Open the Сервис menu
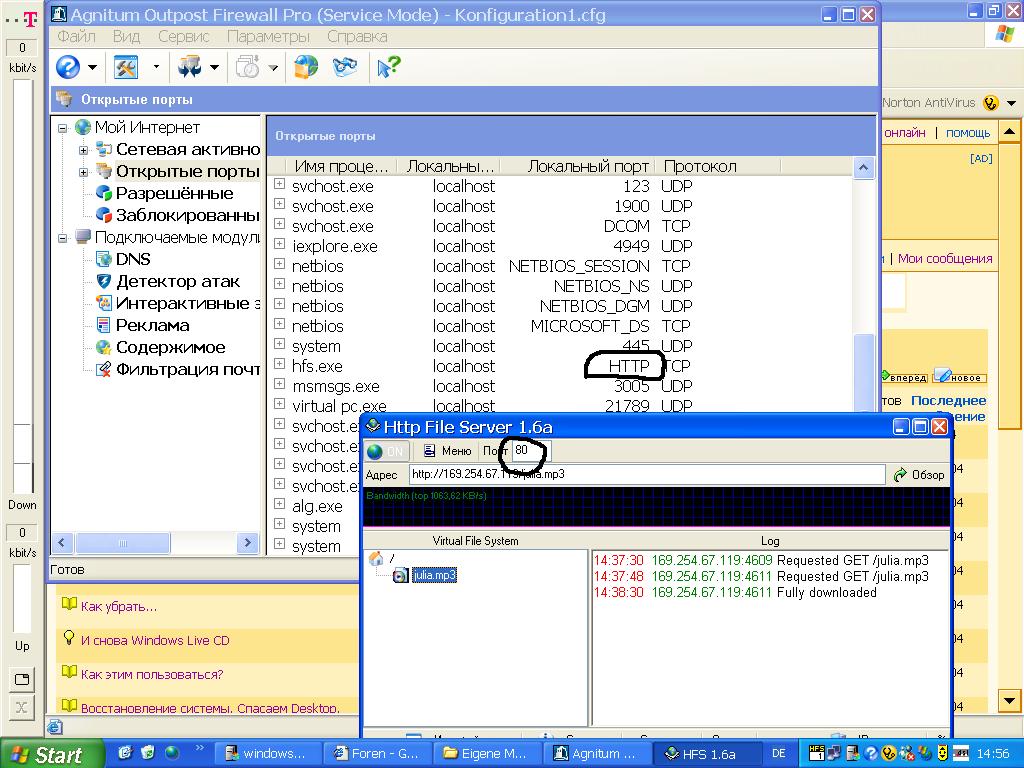 [184, 37]
